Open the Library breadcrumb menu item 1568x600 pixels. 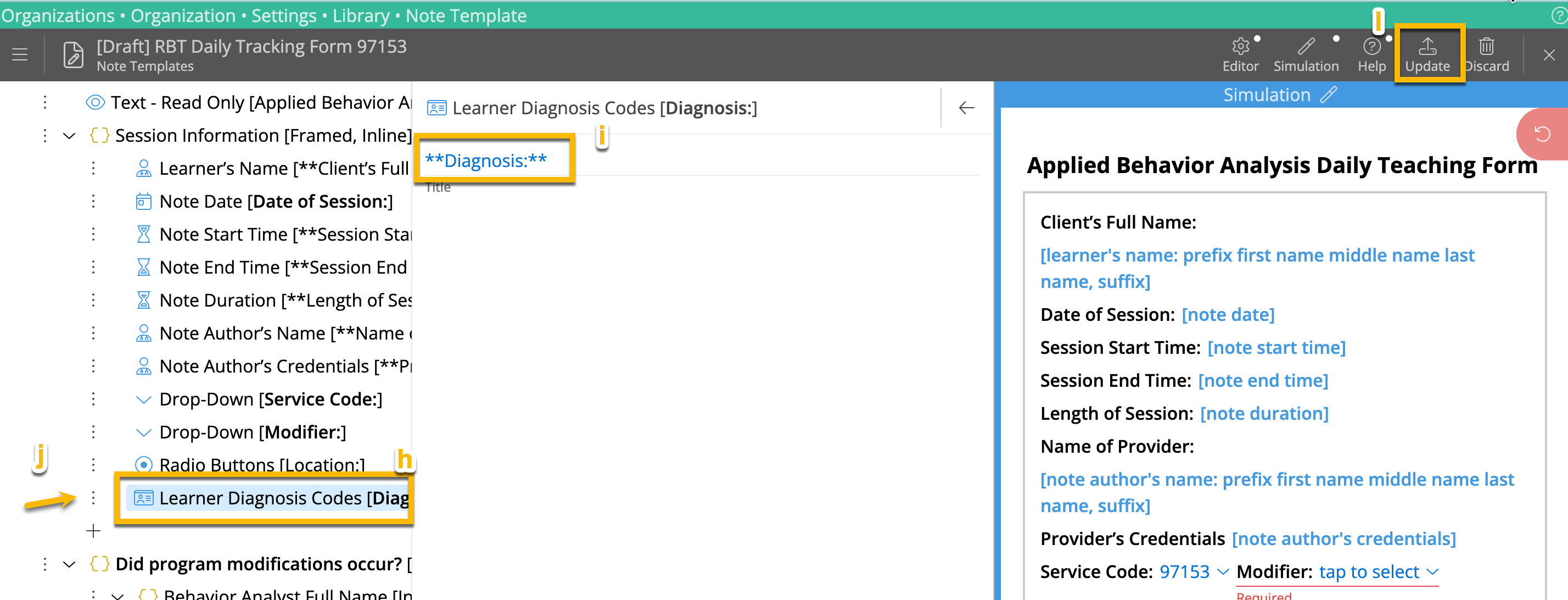tap(360, 15)
